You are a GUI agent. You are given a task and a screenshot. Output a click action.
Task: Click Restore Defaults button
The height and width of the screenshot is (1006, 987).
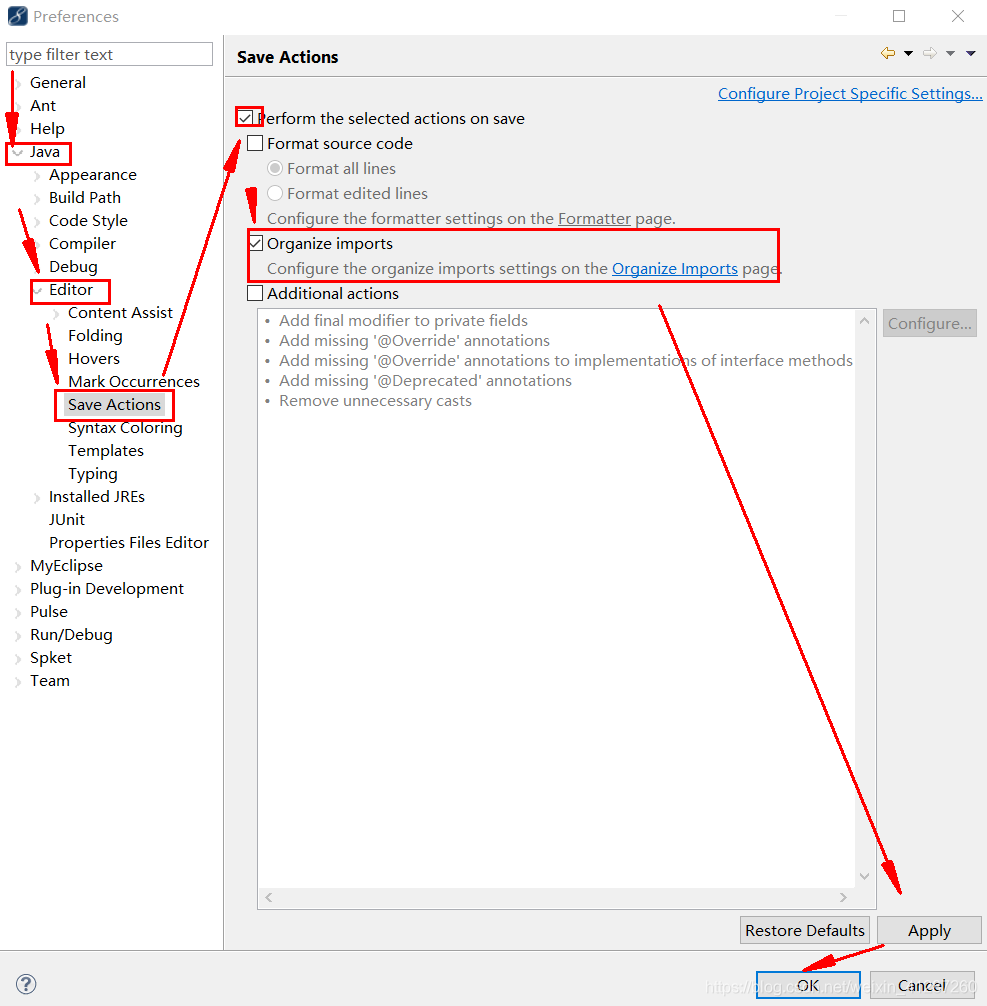pyautogui.click(x=805, y=930)
